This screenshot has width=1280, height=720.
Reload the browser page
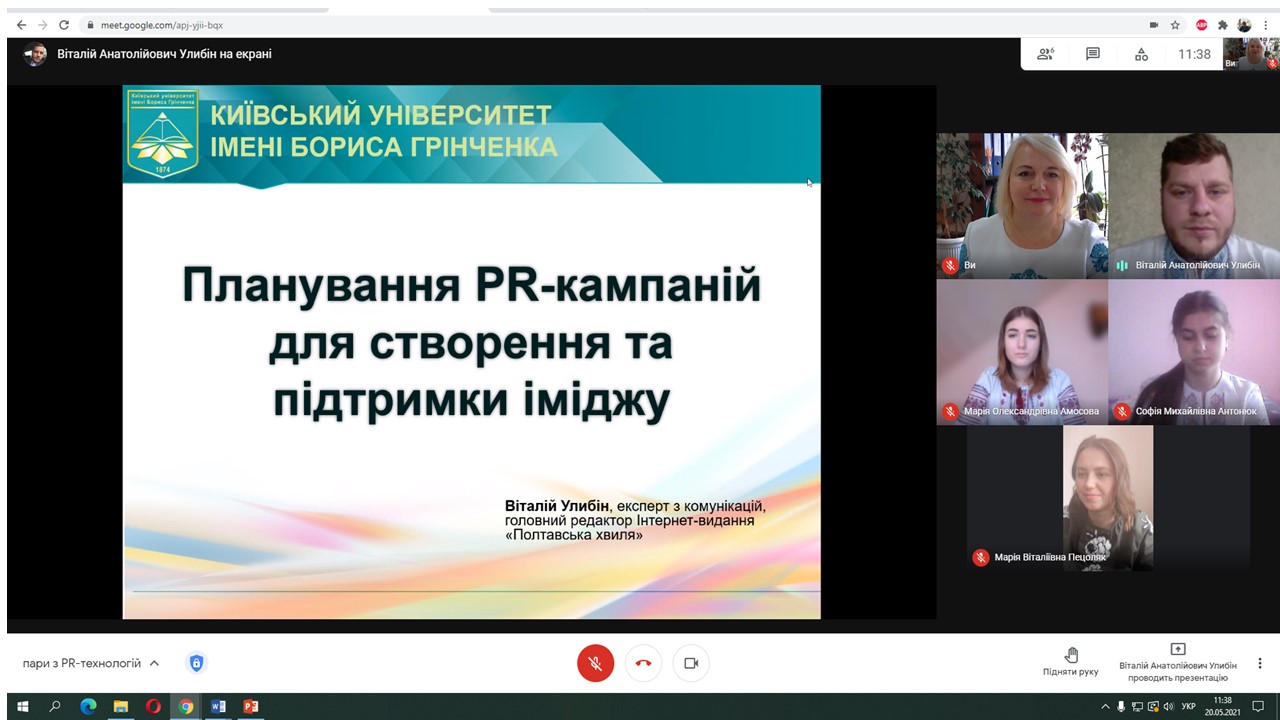coord(64,25)
